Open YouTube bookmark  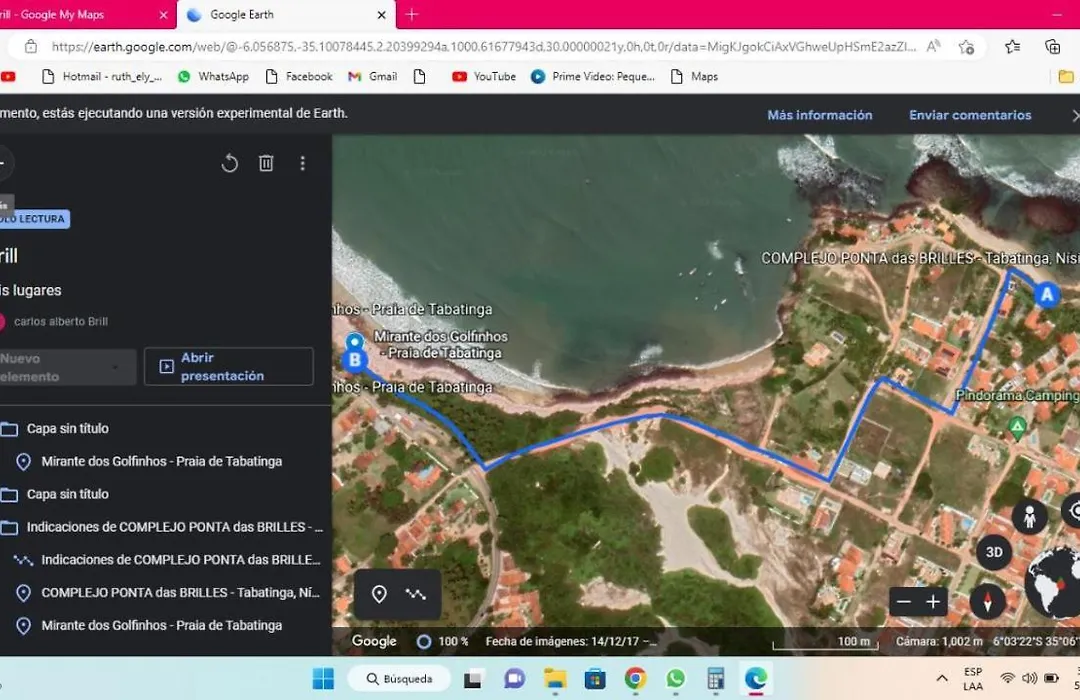point(484,76)
